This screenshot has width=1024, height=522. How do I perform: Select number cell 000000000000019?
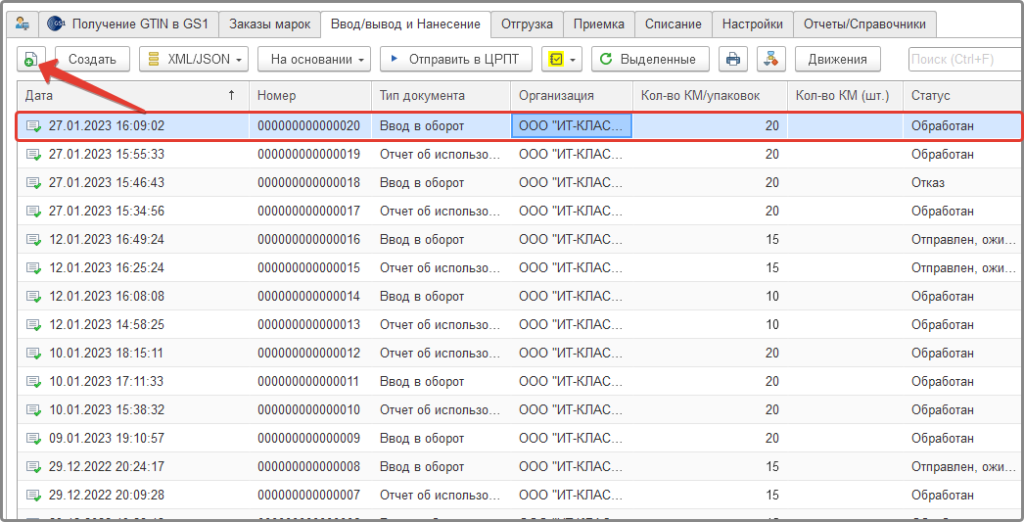(x=309, y=154)
